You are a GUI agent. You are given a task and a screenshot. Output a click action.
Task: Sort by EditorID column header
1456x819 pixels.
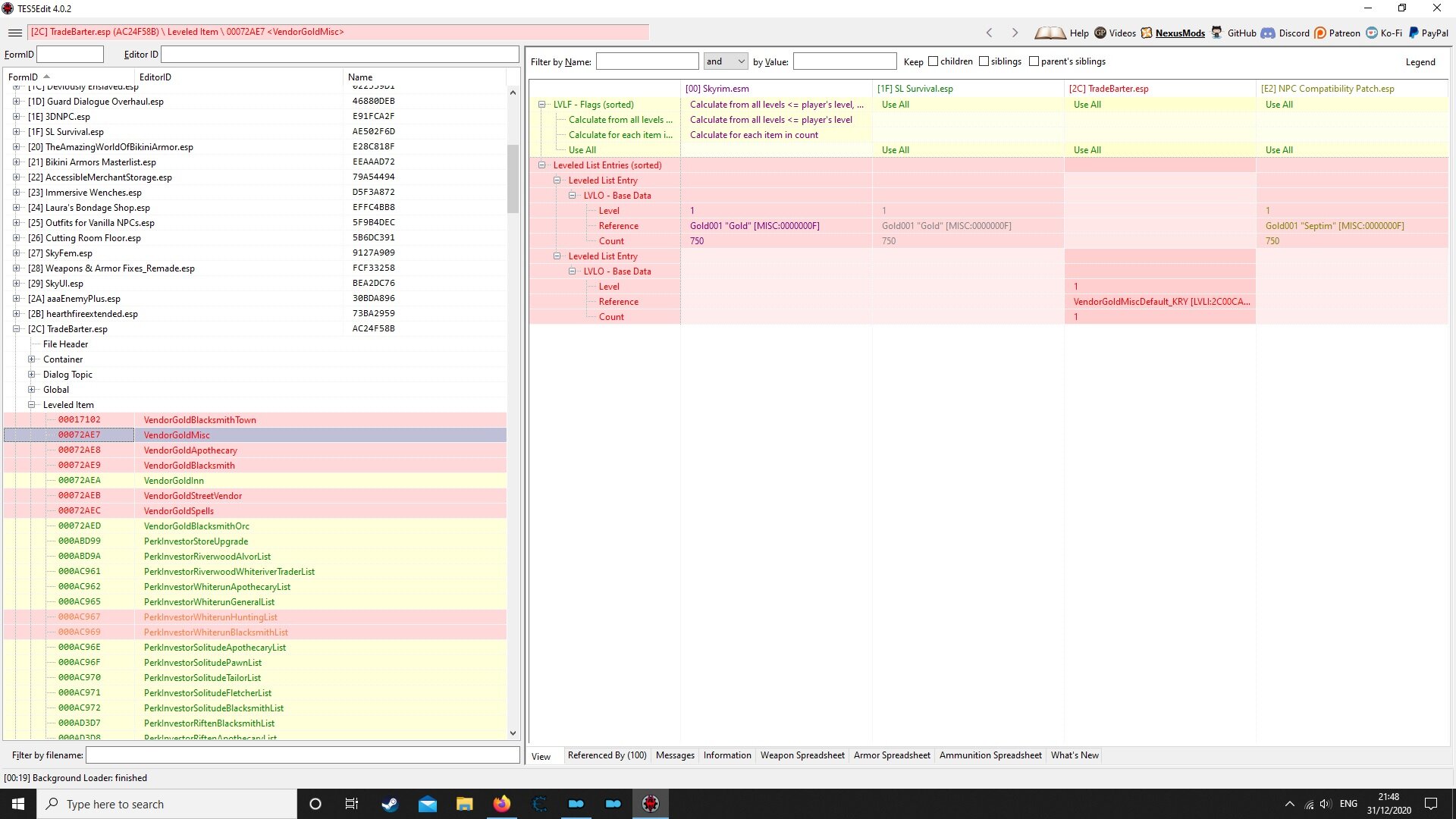(x=239, y=77)
